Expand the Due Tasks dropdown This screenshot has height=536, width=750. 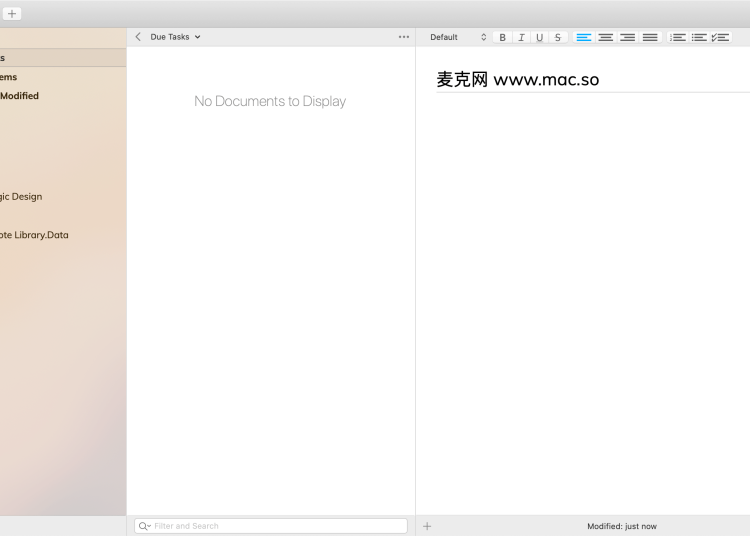175,37
